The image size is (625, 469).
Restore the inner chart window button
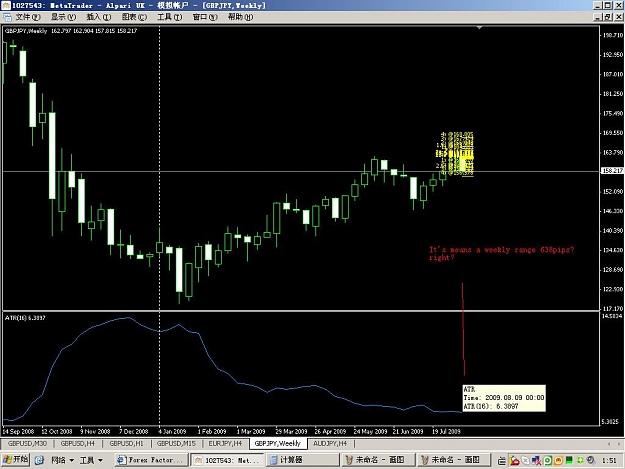pyautogui.click(x=608, y=17)
